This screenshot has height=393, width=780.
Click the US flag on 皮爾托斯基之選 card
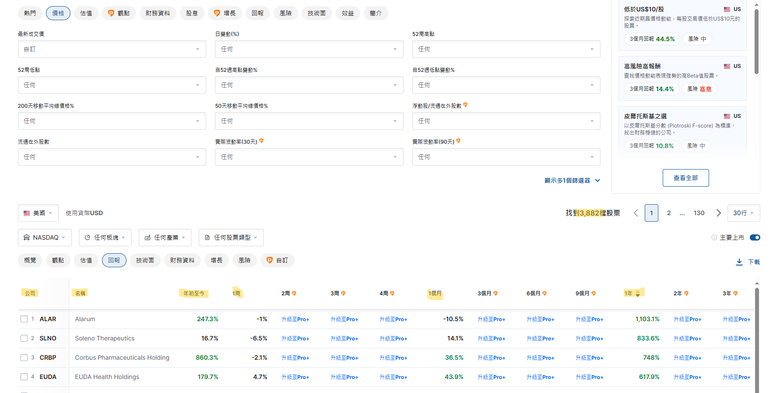click(727, 116)
